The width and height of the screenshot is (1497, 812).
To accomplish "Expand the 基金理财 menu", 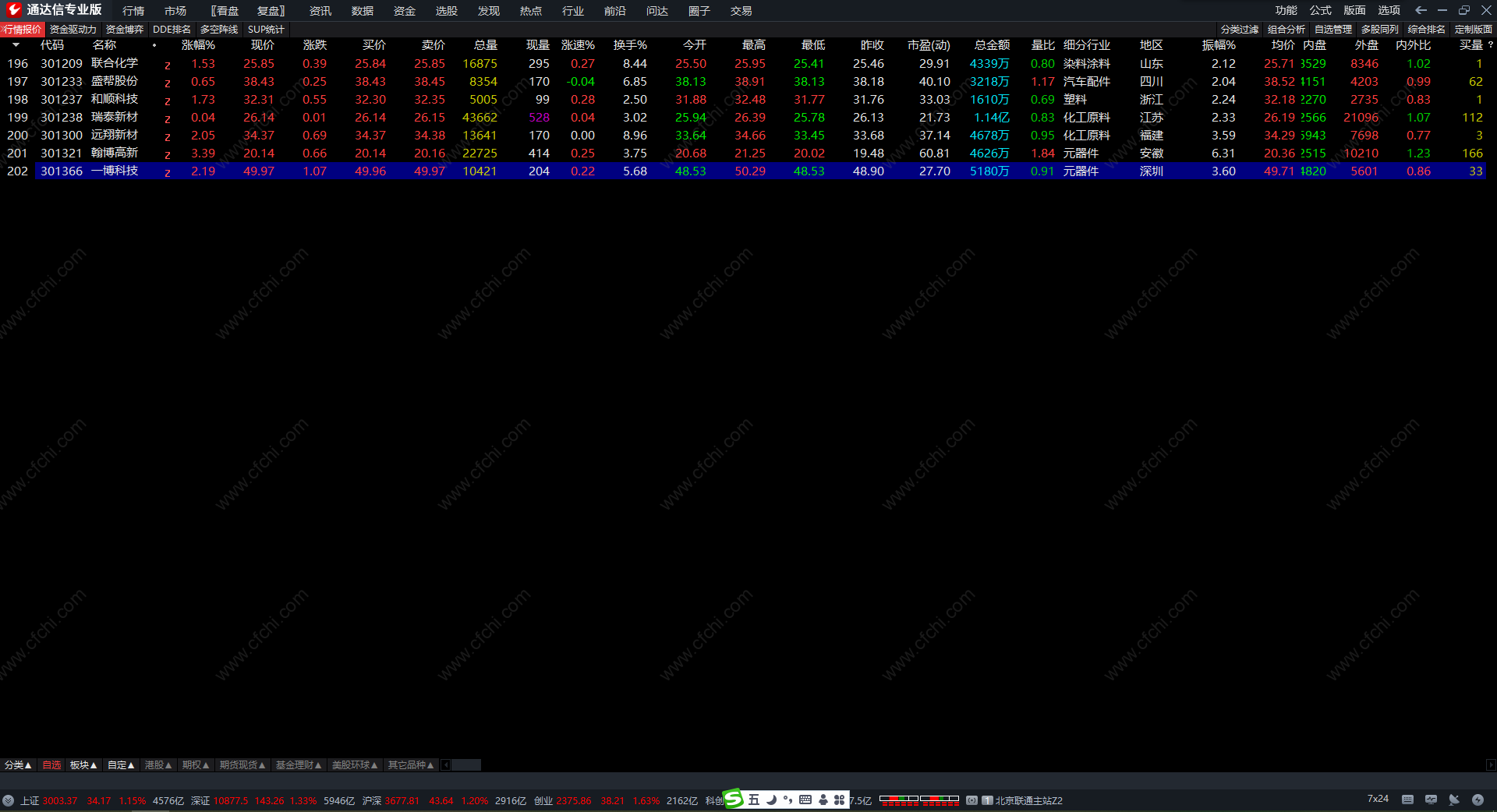I will tap(299, 765).
